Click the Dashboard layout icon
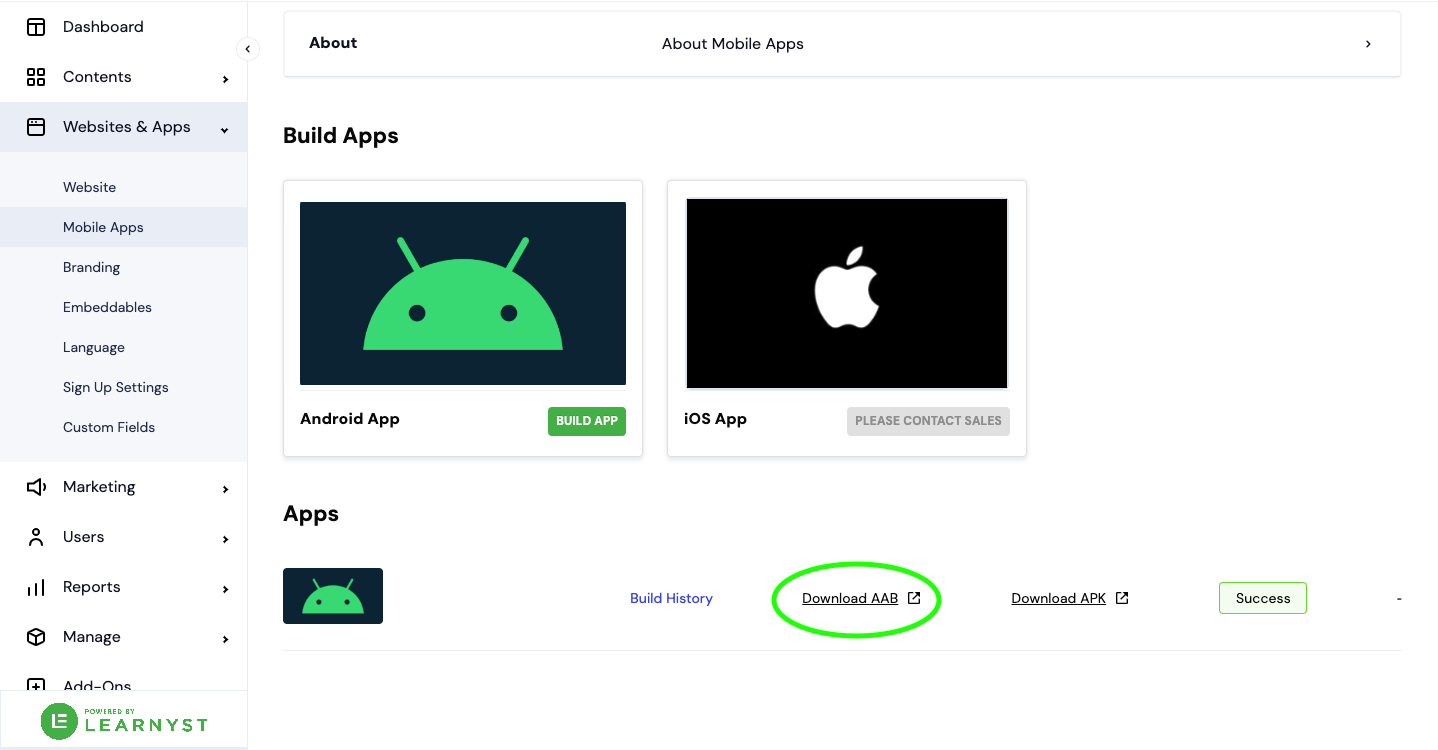The width and height of the screenshot is (1438, 750). point(36,27)
